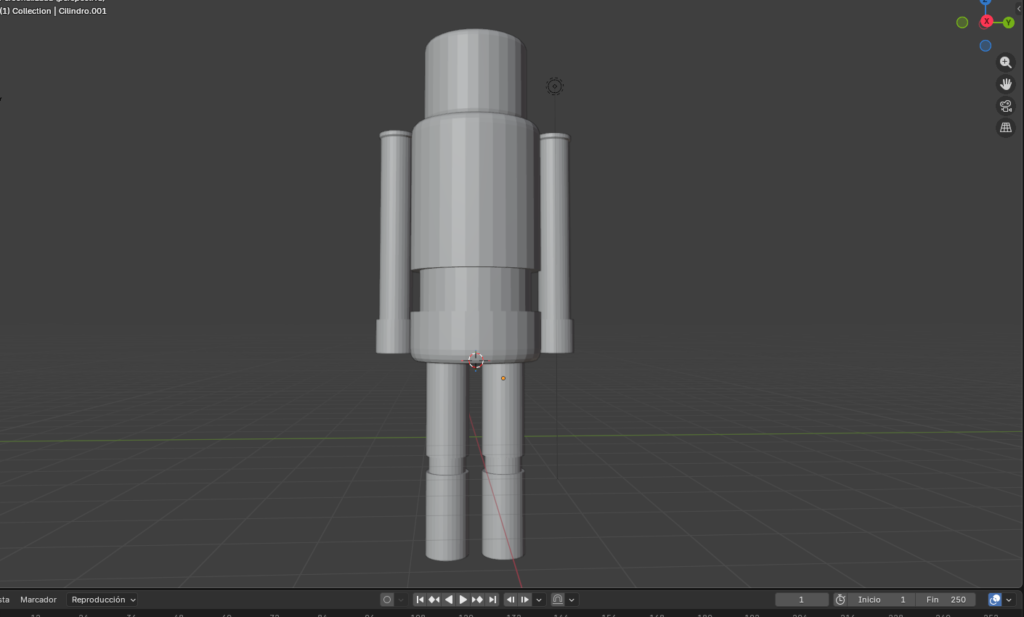Select the hip ring cylinder
This screenshot has height=617, width=1024.
click(x=475, y=337)
